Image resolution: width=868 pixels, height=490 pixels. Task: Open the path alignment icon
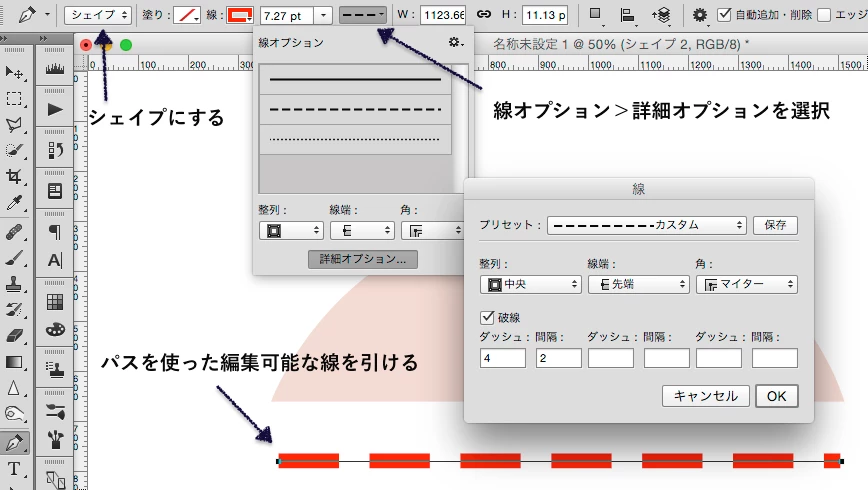[627, 15]
